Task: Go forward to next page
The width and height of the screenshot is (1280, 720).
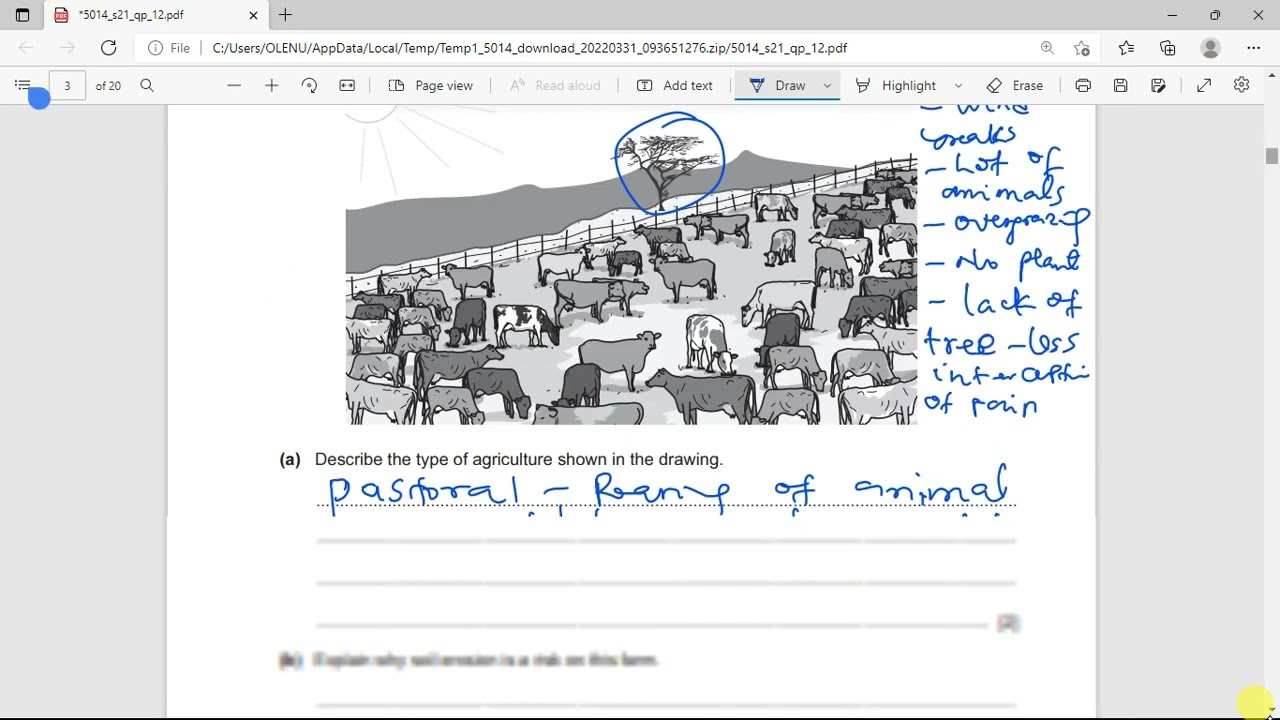Action: pyautogui.click(x=67, y=48)
